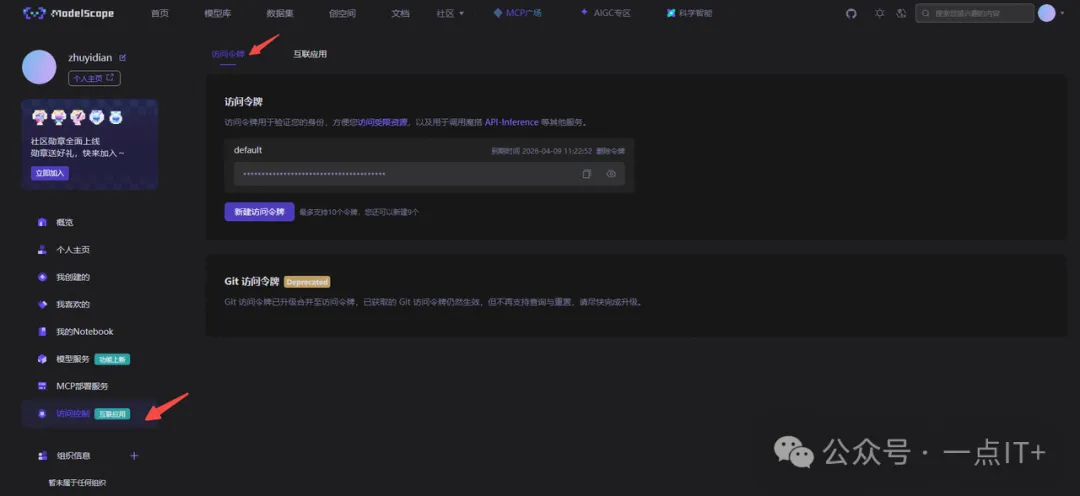Image resolution: width=1080 pixels, height=496 pixels.
Task: Click the search input box
Action: [974, 13]
